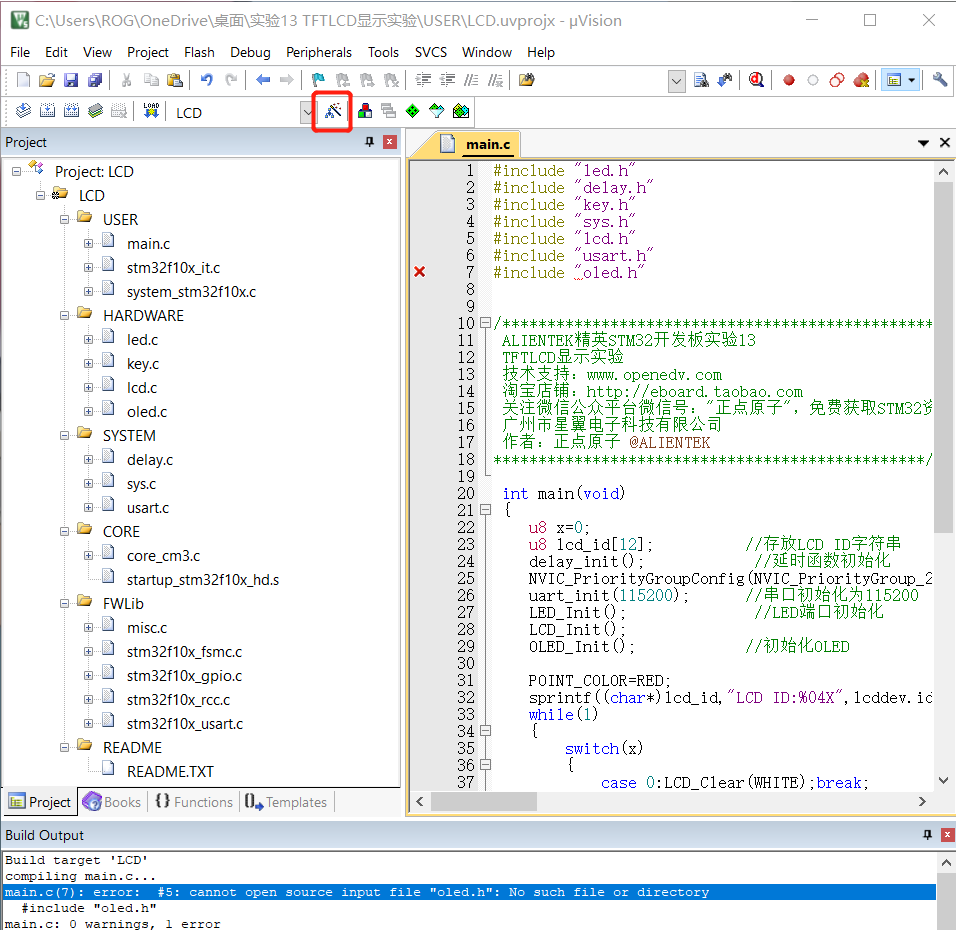
Task: Collapse the SYSTEM folder group
Action: click(64, 435)
